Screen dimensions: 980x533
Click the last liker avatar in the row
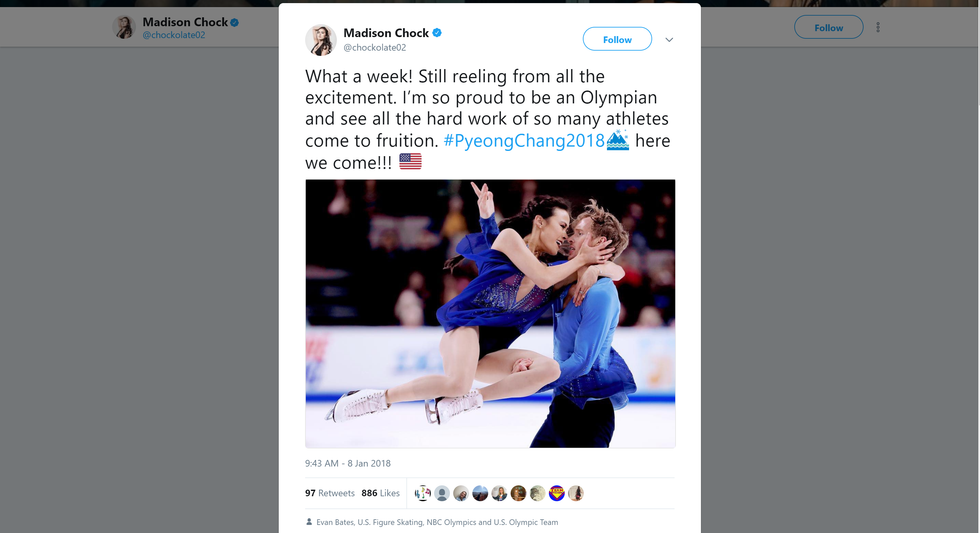point(576,493)
